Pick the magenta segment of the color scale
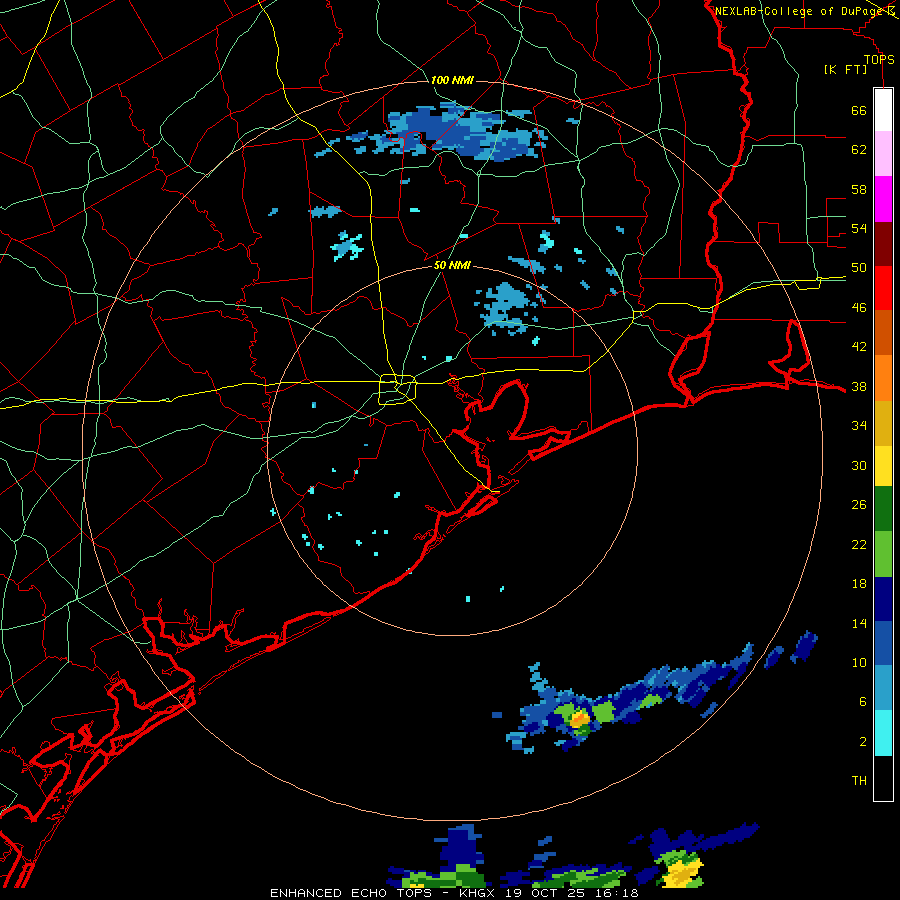Viewport: 900px width, 900px height. (883, 199)
